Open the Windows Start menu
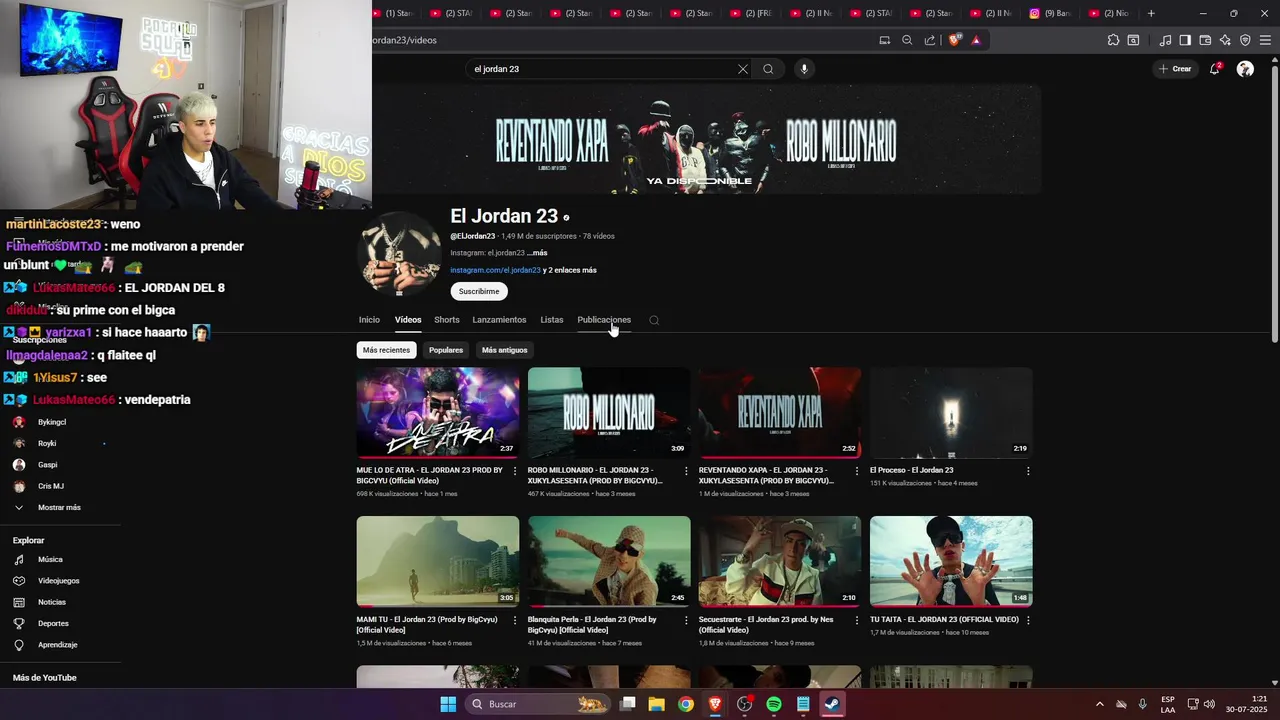This screenshot has width=1280, height=720. click(x=448, y=704)
